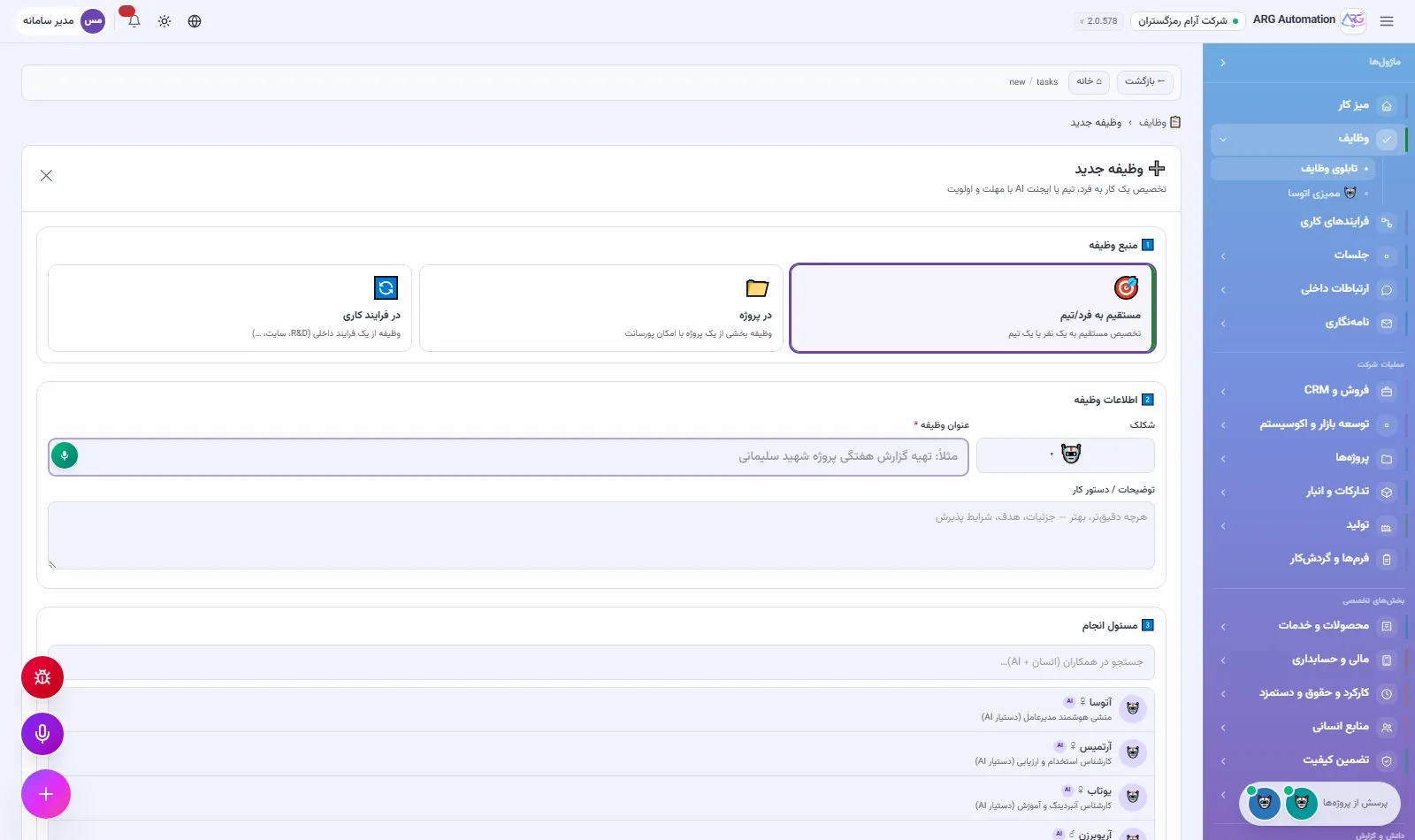Viewport: 1415px width, 840px height.
Task: Click the refresh icon on در فرایند کاری
Action: tap(386, 287)
